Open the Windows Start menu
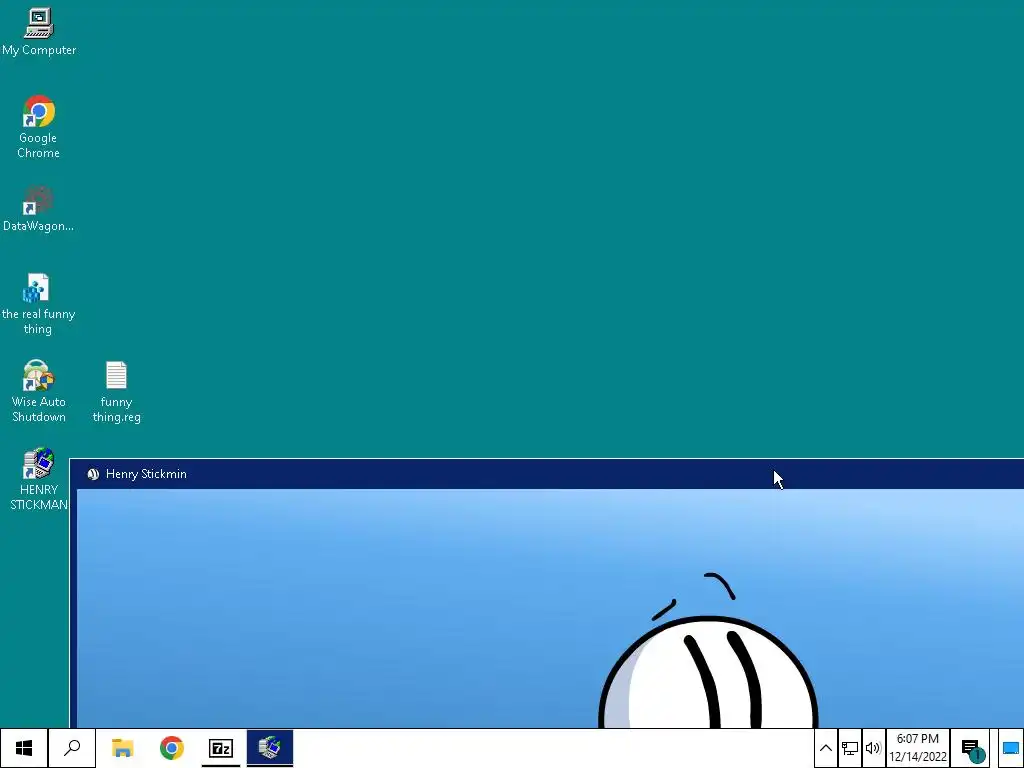The height and width of the screenshot is (768, 1024). [24, 748]
